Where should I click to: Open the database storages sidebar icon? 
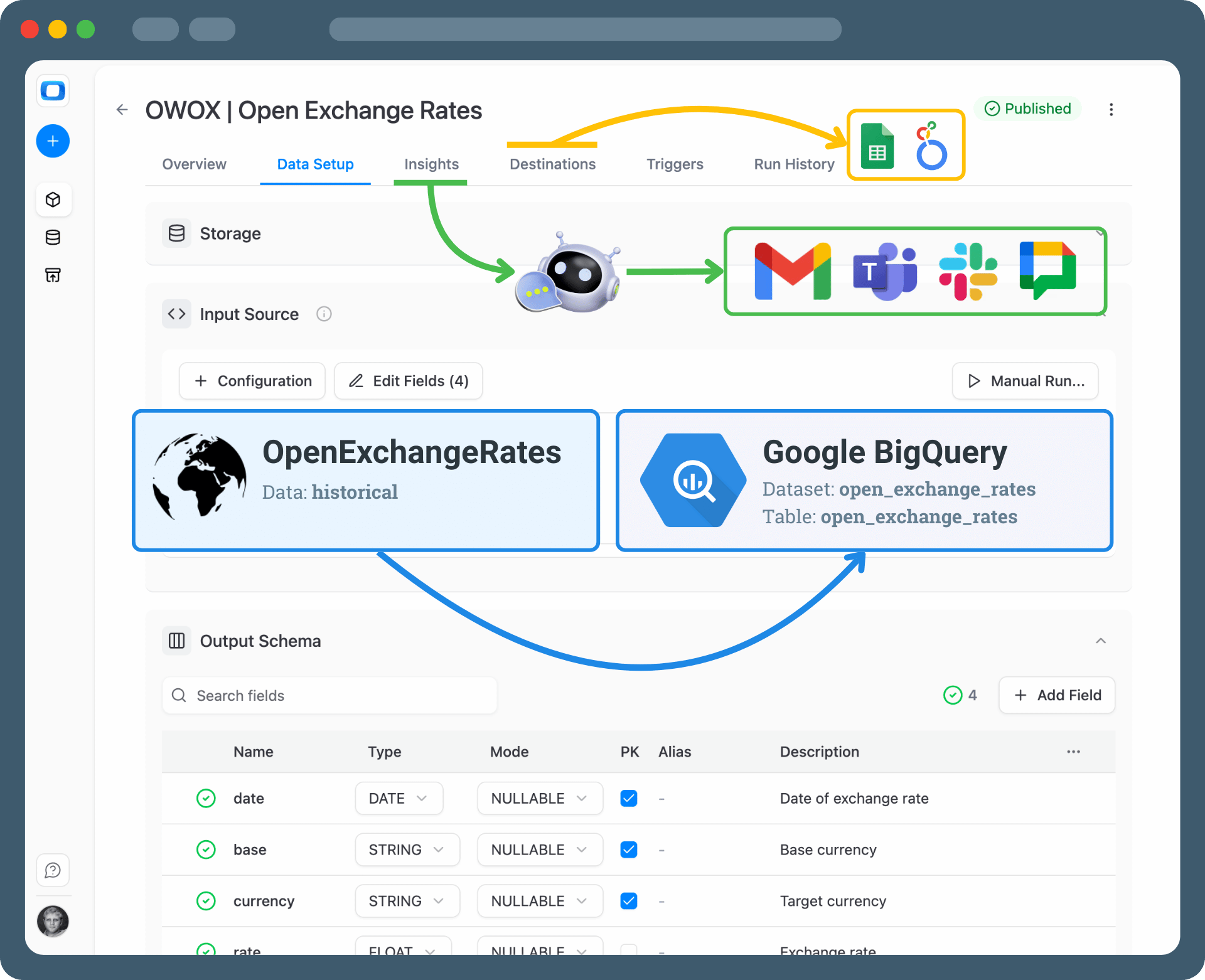53,237
